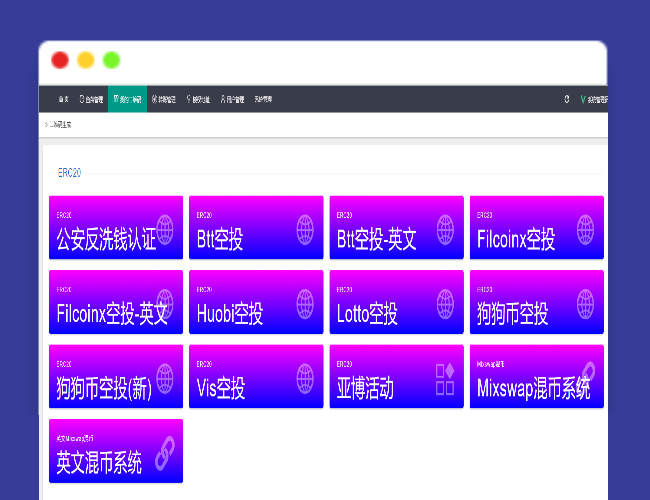Click the '英文混币系统' title text
The image size is (650, 500).
click(99, 463)
